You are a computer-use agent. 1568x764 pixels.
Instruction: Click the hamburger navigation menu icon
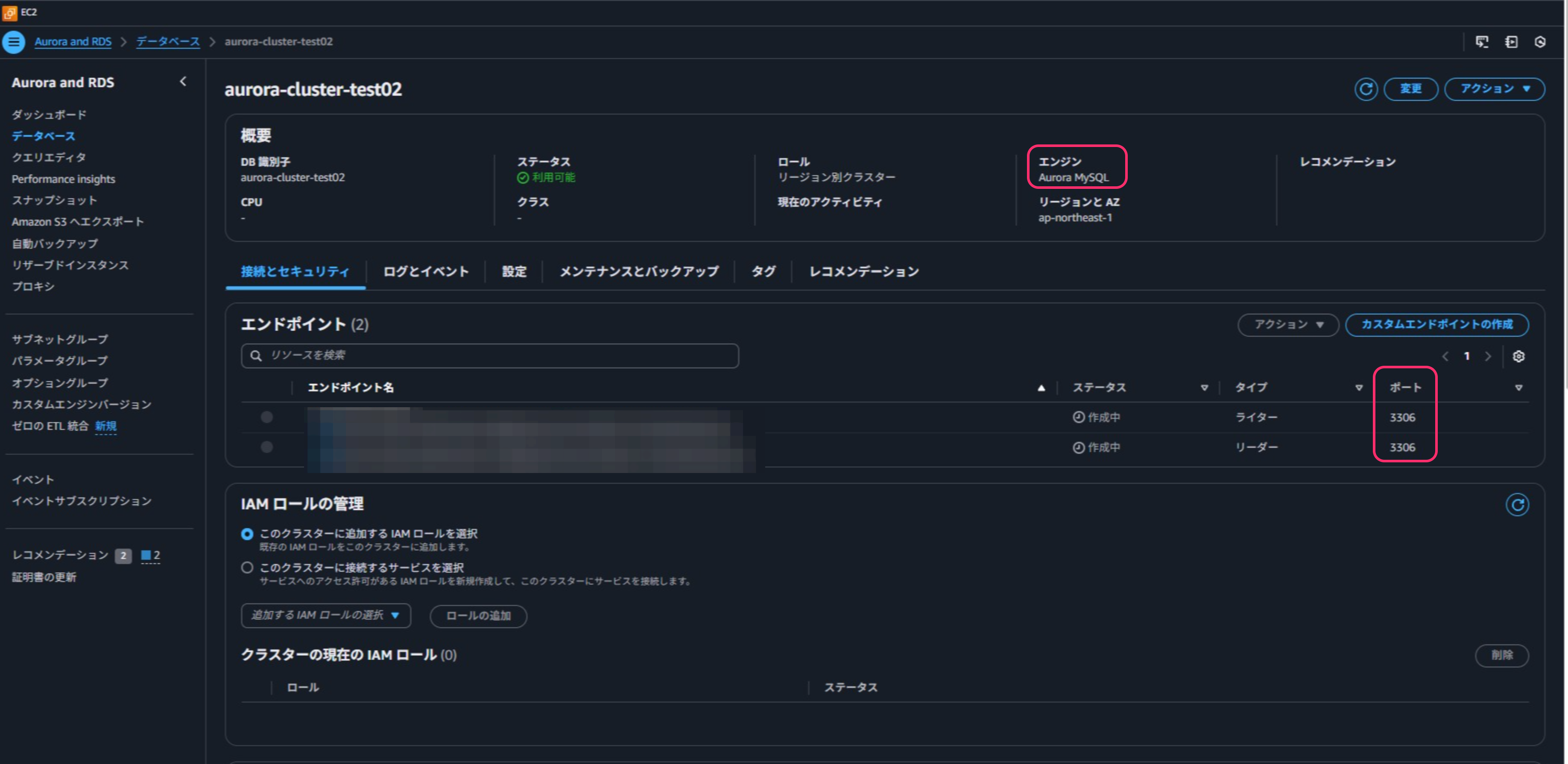[13, 42]
